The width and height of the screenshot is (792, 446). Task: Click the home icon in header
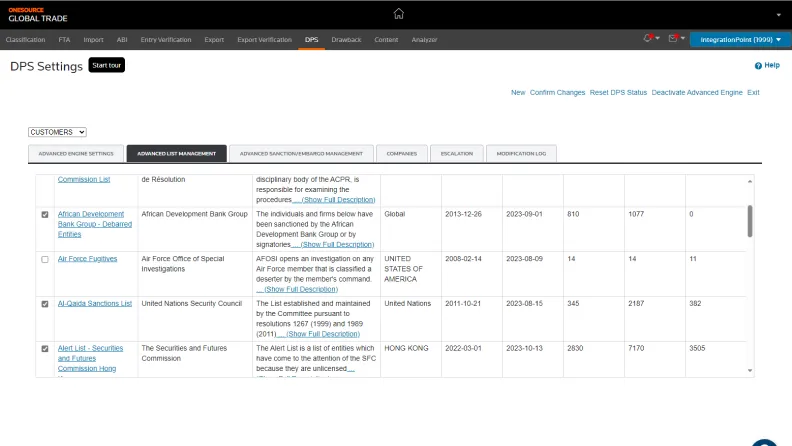pos(399,14)
